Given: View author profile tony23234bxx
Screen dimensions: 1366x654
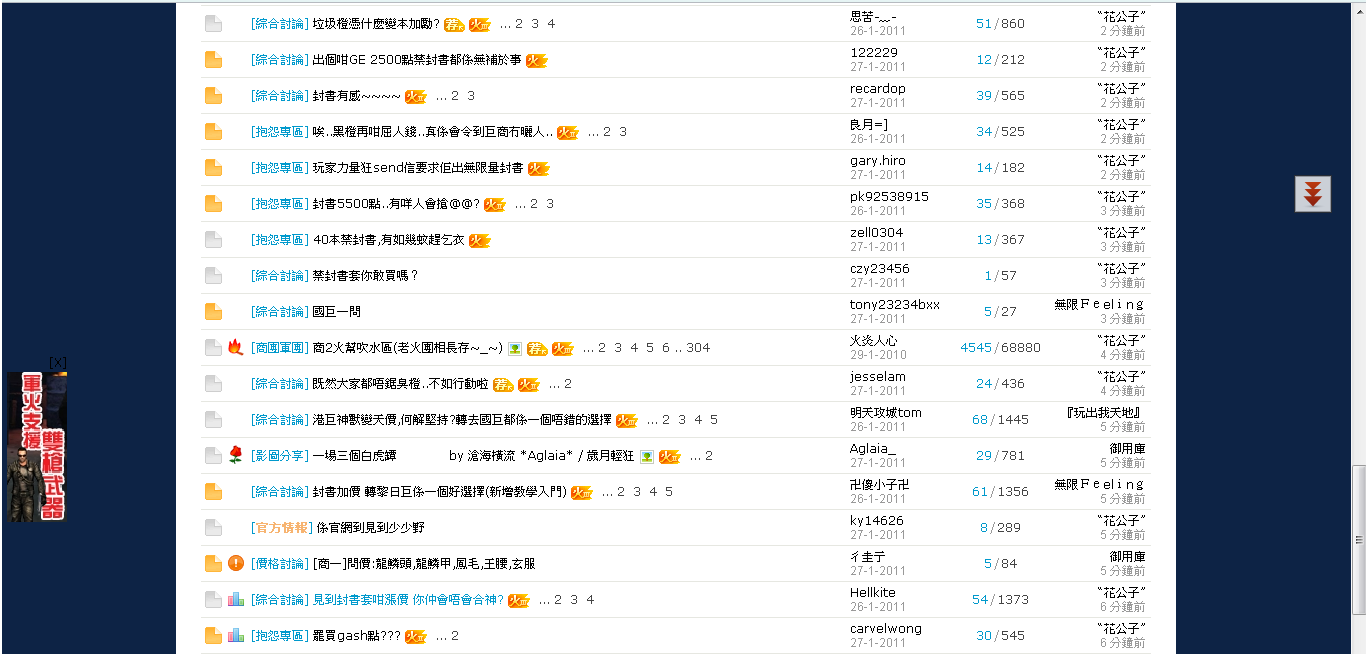Looking at the screenshot, I should [895, 305].
